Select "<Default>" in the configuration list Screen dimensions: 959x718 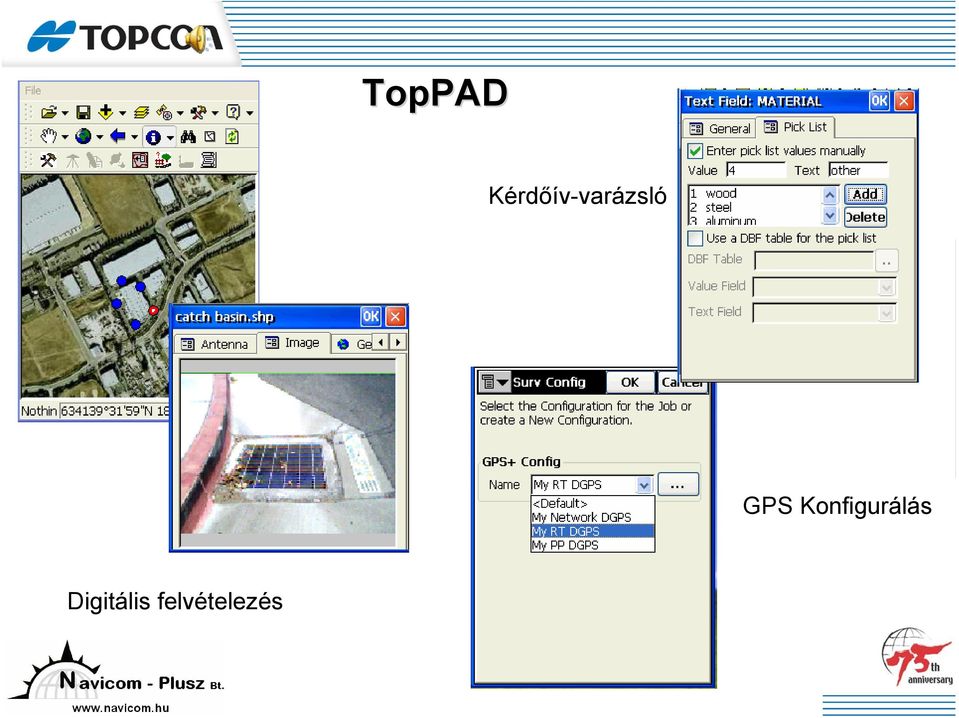[x=593, y=503]
